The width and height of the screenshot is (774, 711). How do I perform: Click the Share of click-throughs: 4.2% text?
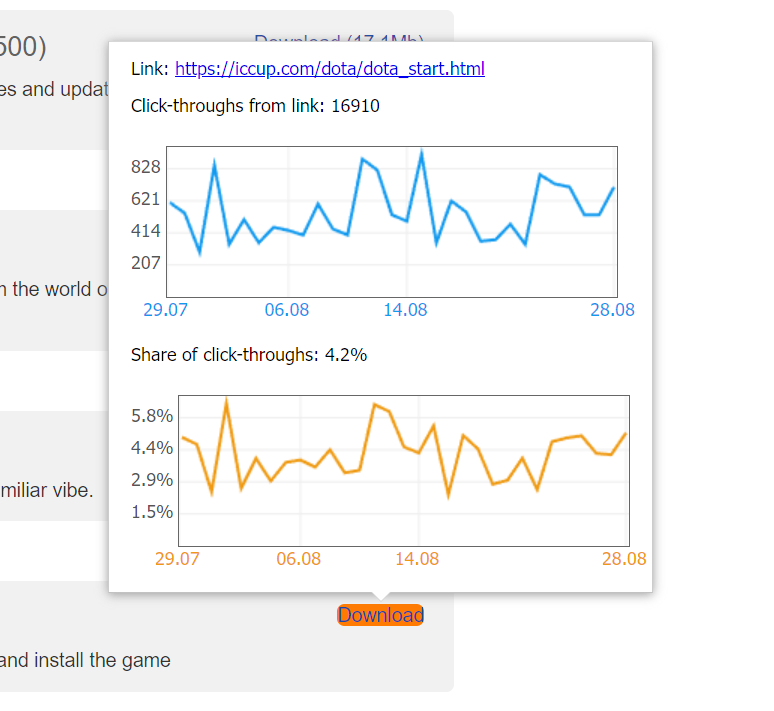(249, 355)
